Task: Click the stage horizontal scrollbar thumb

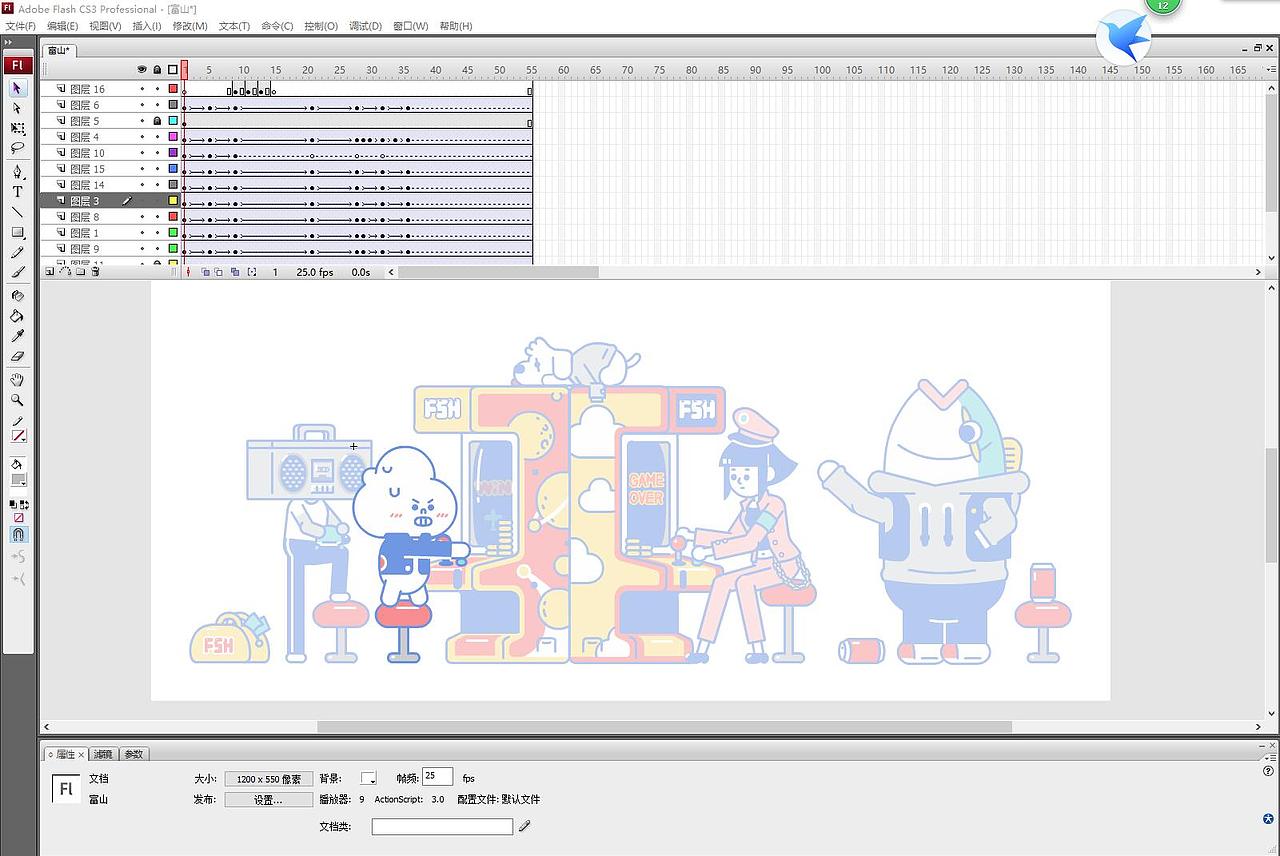Action: (x=664, y=727)
